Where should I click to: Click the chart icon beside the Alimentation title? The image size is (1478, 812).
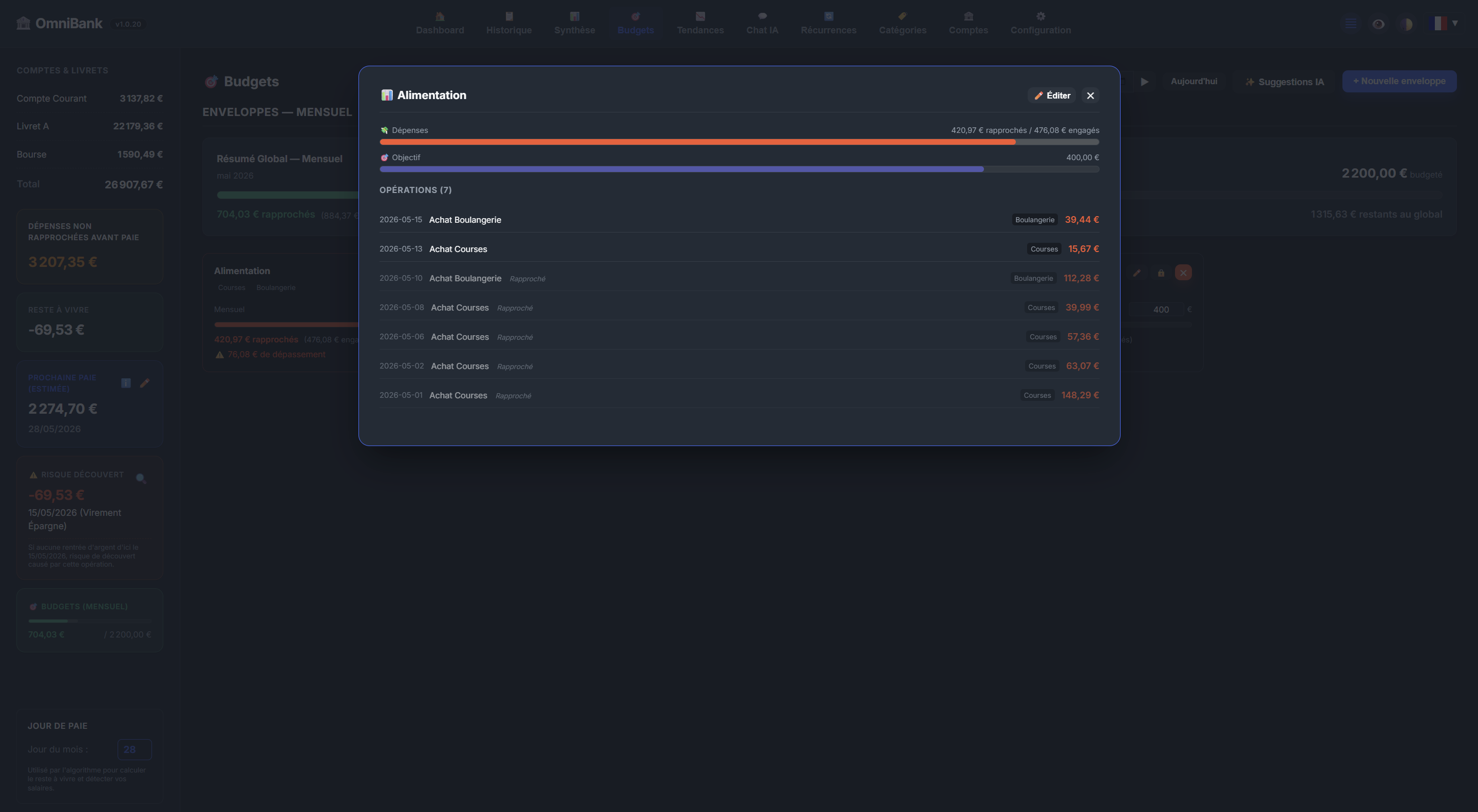(x=387, y=95)
